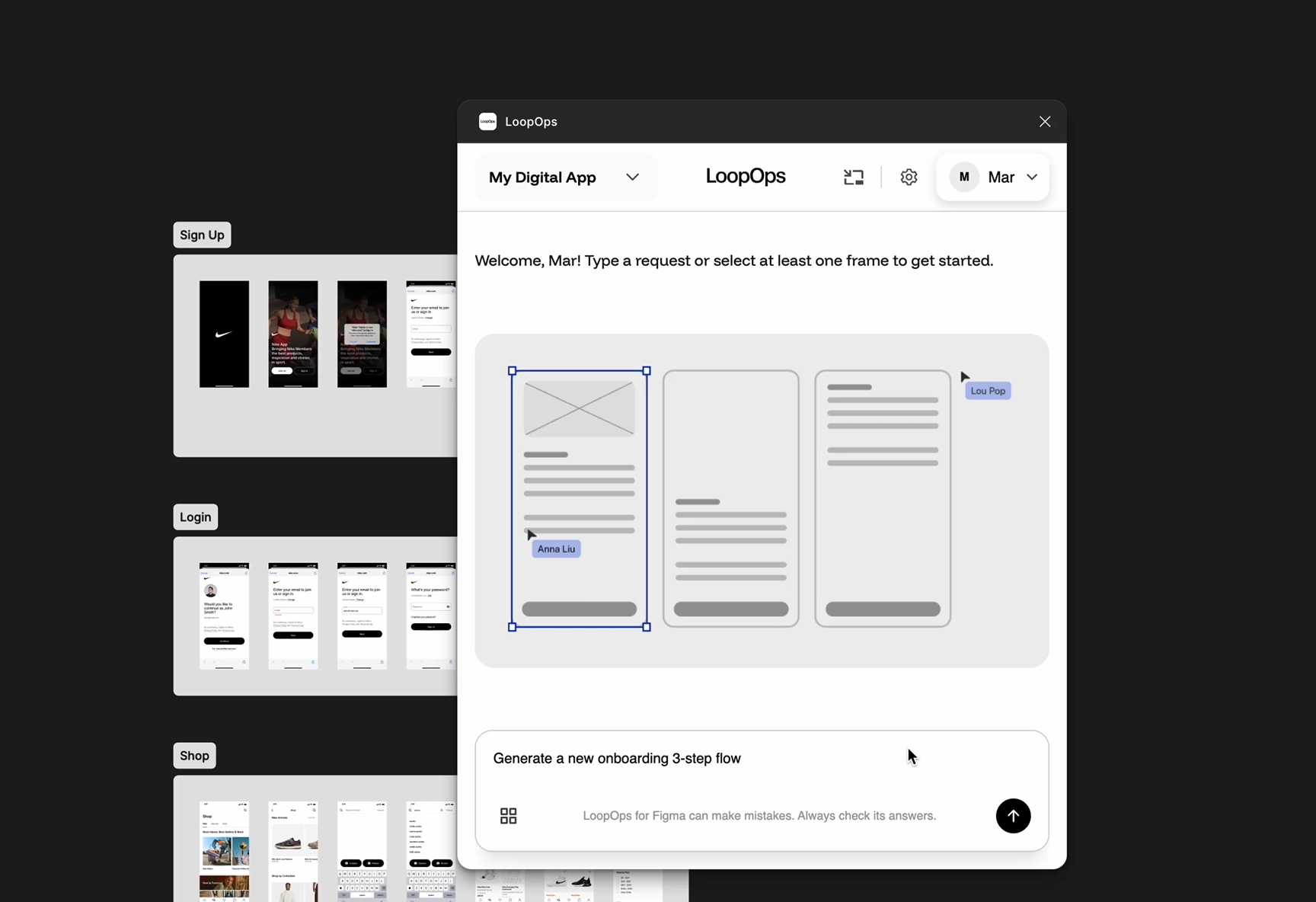Click the LoopOps disclaimer text about mistakes
This screenshot has width=1316, height=902.
[x=759, y=816]
